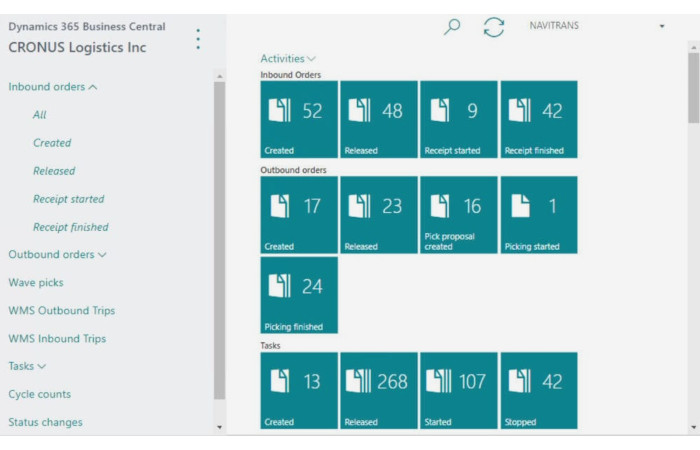Expand the Tasks menu group
The image size is (700, 450).
(27, 366)
